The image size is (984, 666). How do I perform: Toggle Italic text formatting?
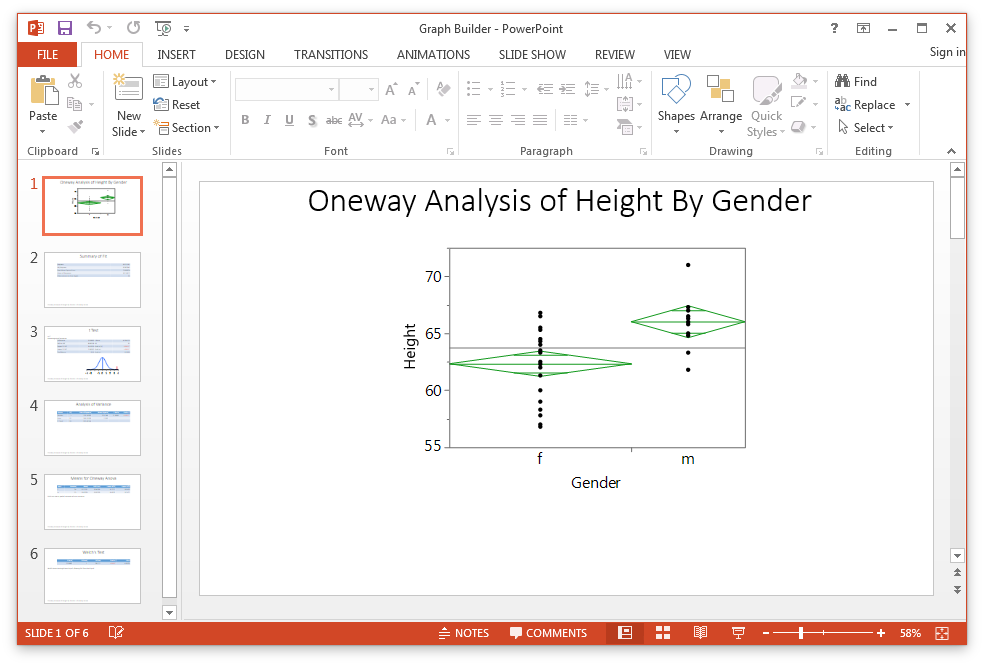pyautogui.click(x=267, y=120)
